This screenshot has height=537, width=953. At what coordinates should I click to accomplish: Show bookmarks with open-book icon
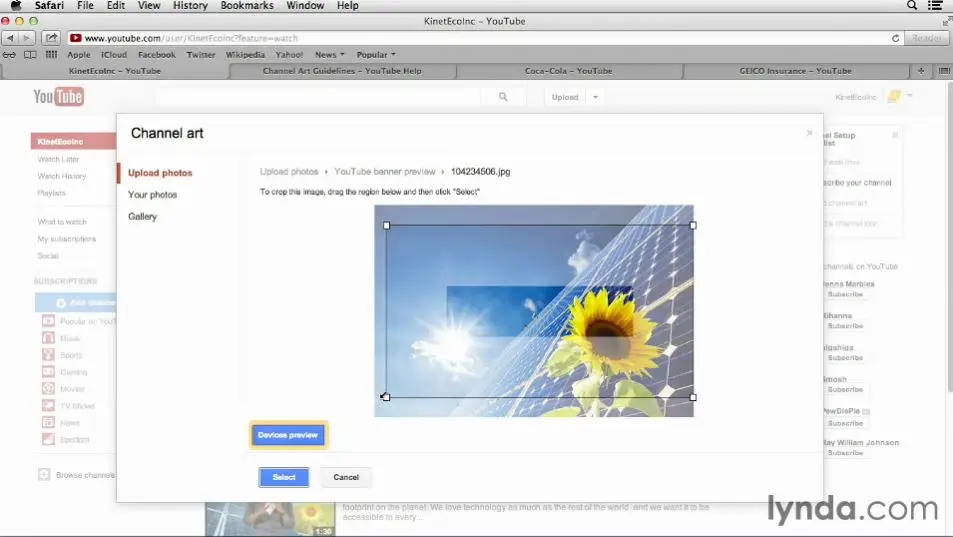[x=30, y=55]
